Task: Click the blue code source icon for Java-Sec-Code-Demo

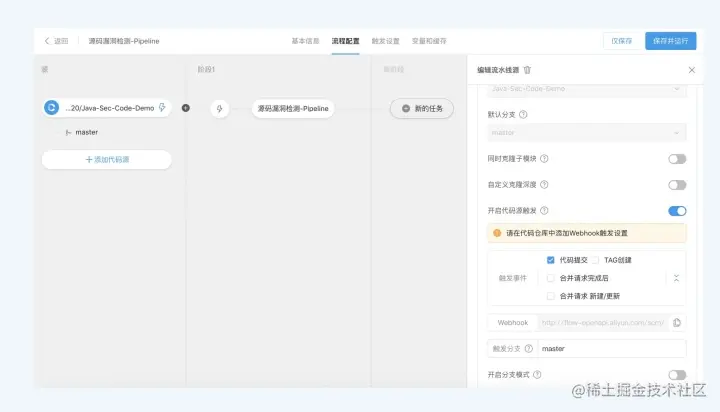Action: (x=51, y=107)
